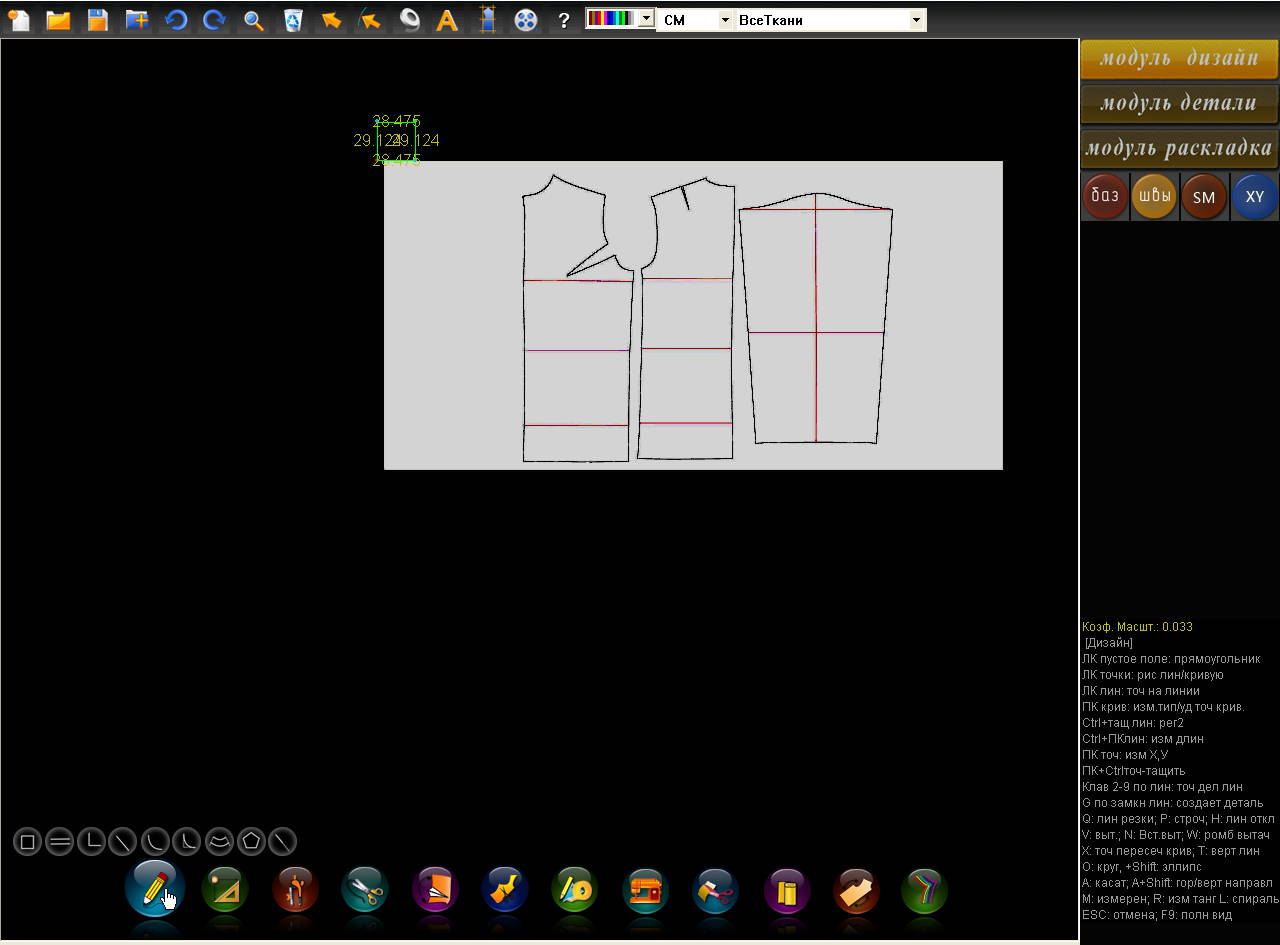This screenshot has height=945, width=1280.
Task: Click the magnifier zoom icon in toolbar
Action: coord(254,20)
